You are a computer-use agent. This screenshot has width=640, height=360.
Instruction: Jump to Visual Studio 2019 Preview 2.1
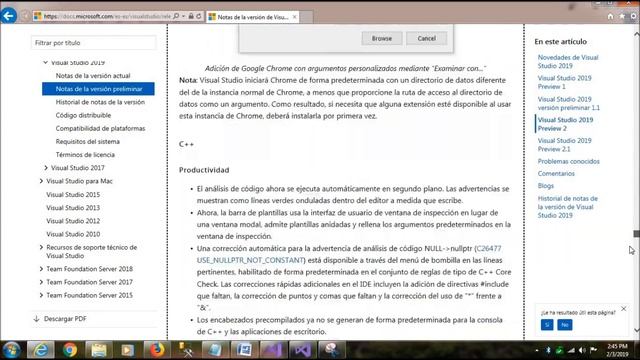564,144
